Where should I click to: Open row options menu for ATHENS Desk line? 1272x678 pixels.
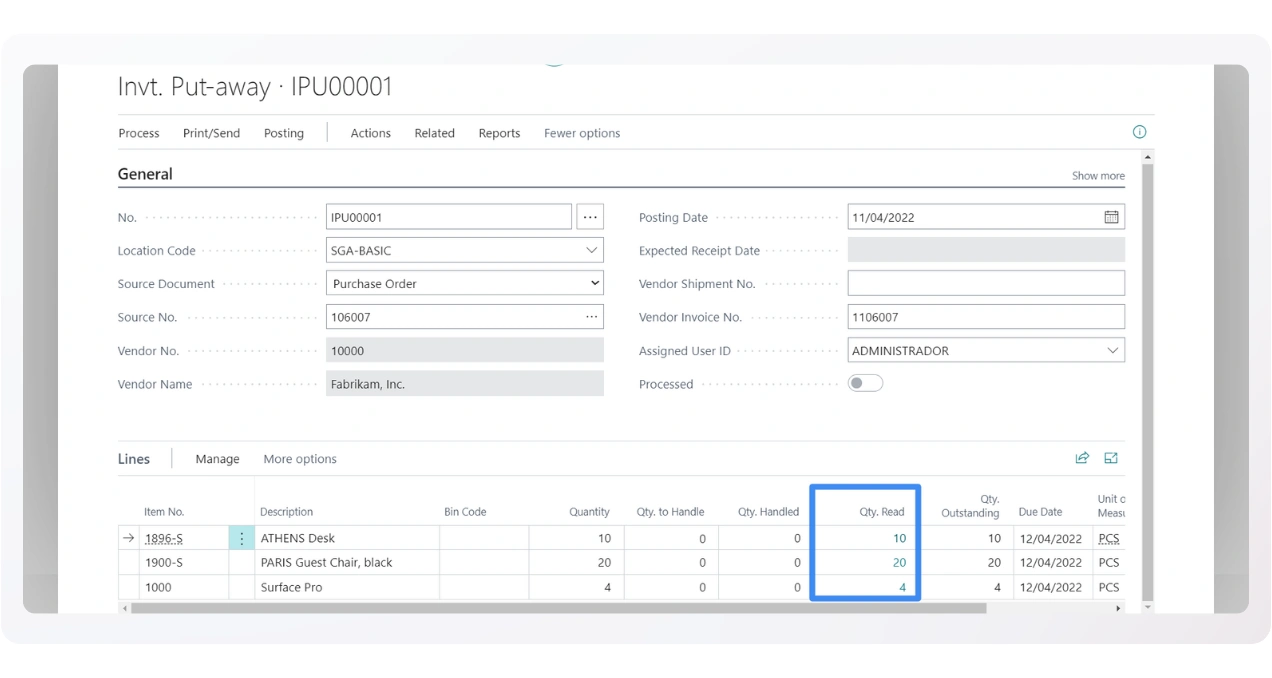tap(241, 538)
